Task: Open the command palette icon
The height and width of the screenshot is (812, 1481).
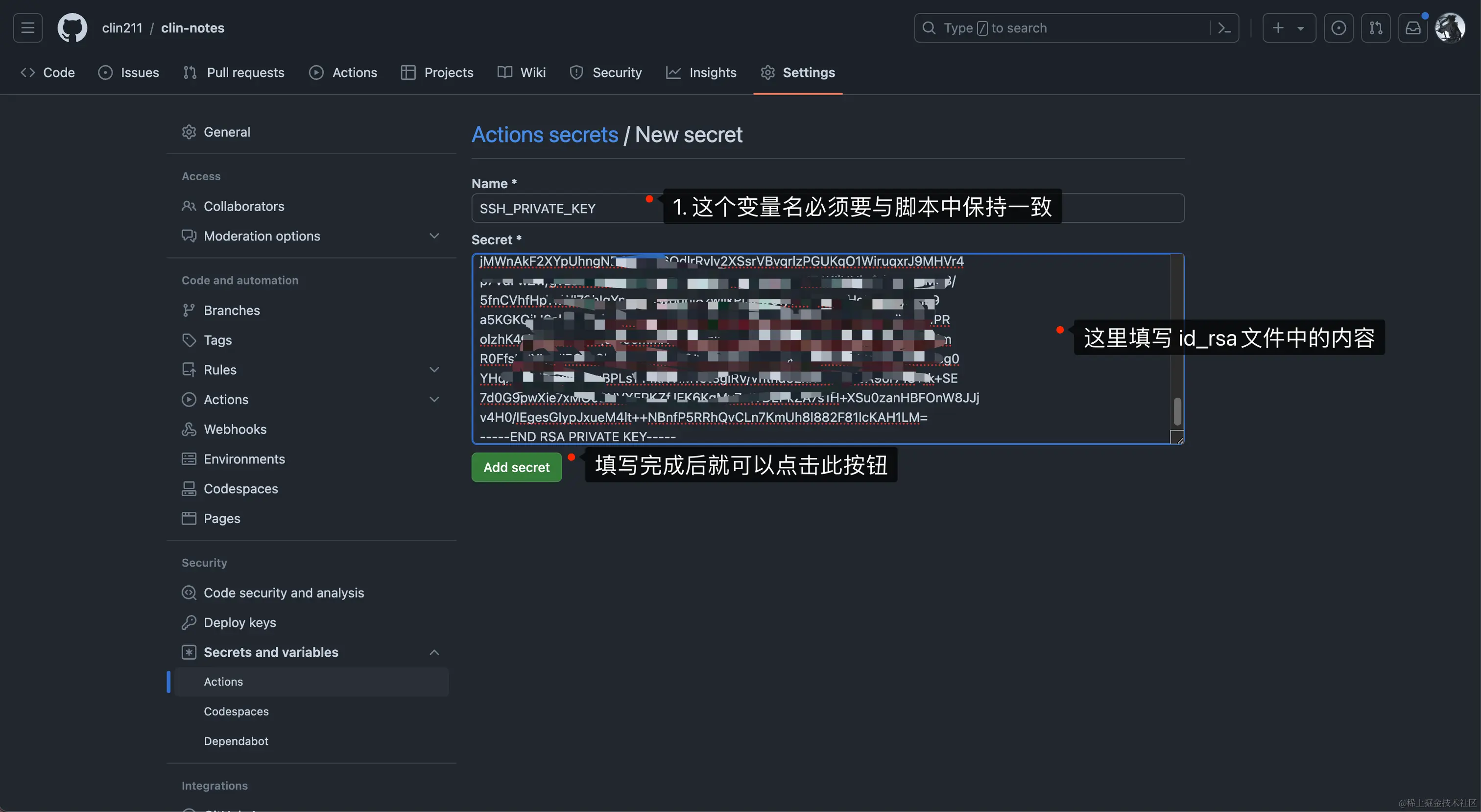Action: [x=1224, y=27]
